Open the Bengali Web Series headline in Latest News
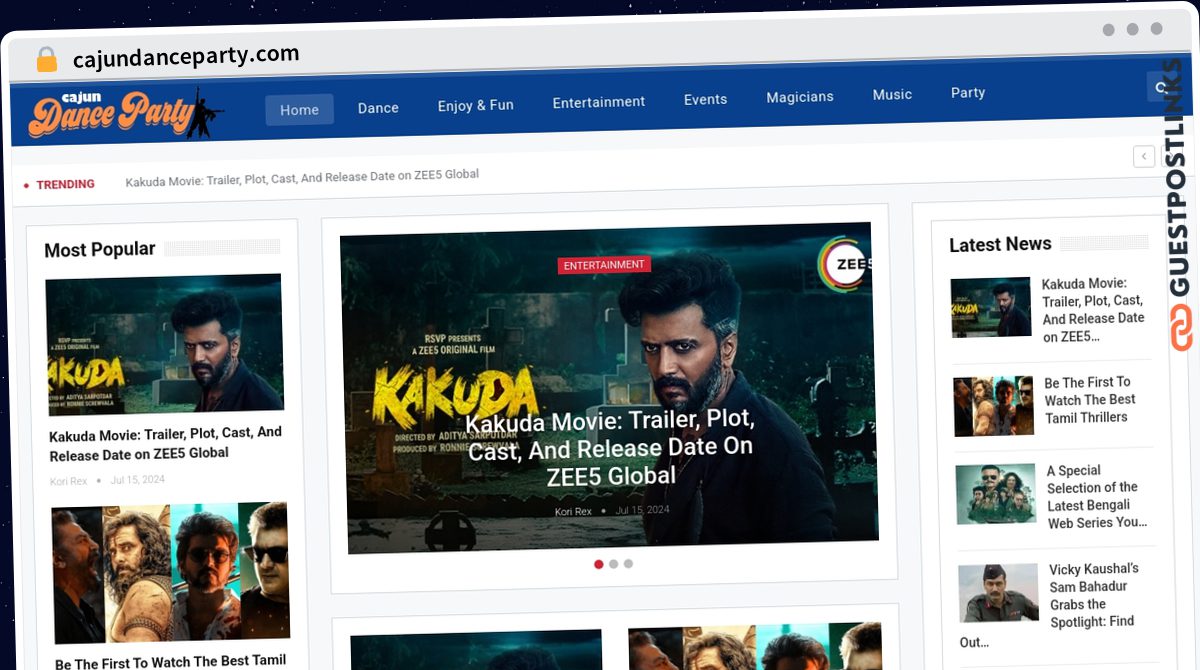The height and width of the screenshot is (670, 1200). (x=1097, y=497)
